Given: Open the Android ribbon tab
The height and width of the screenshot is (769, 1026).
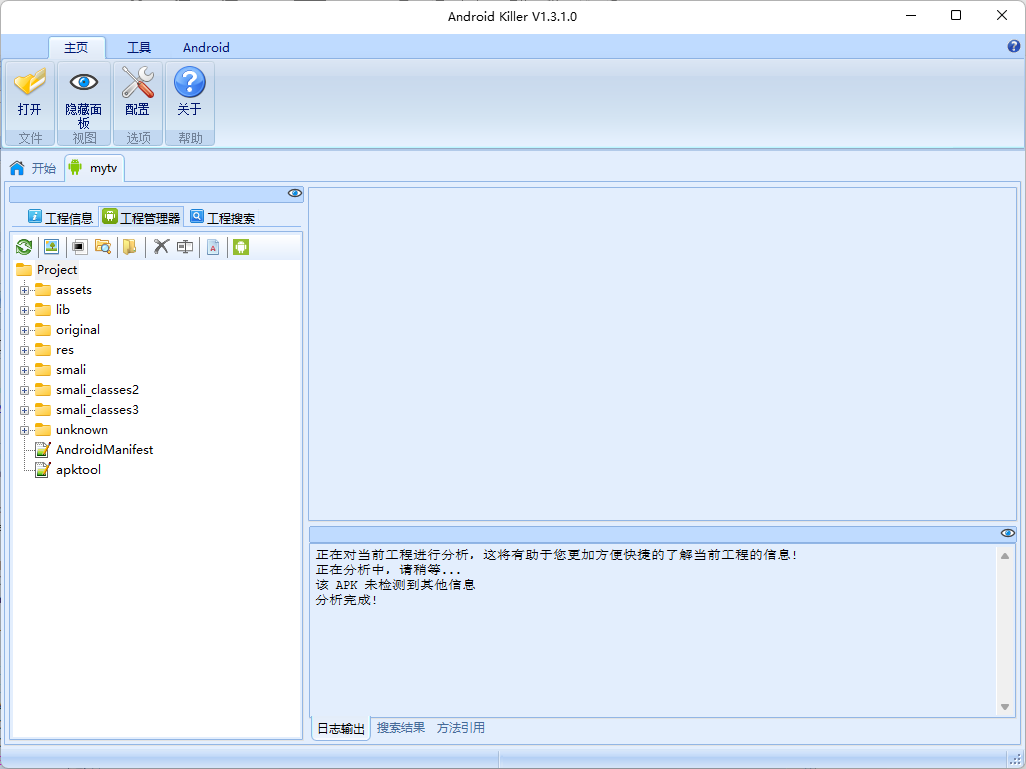Looking at the screenshot, I should (206, 48).
